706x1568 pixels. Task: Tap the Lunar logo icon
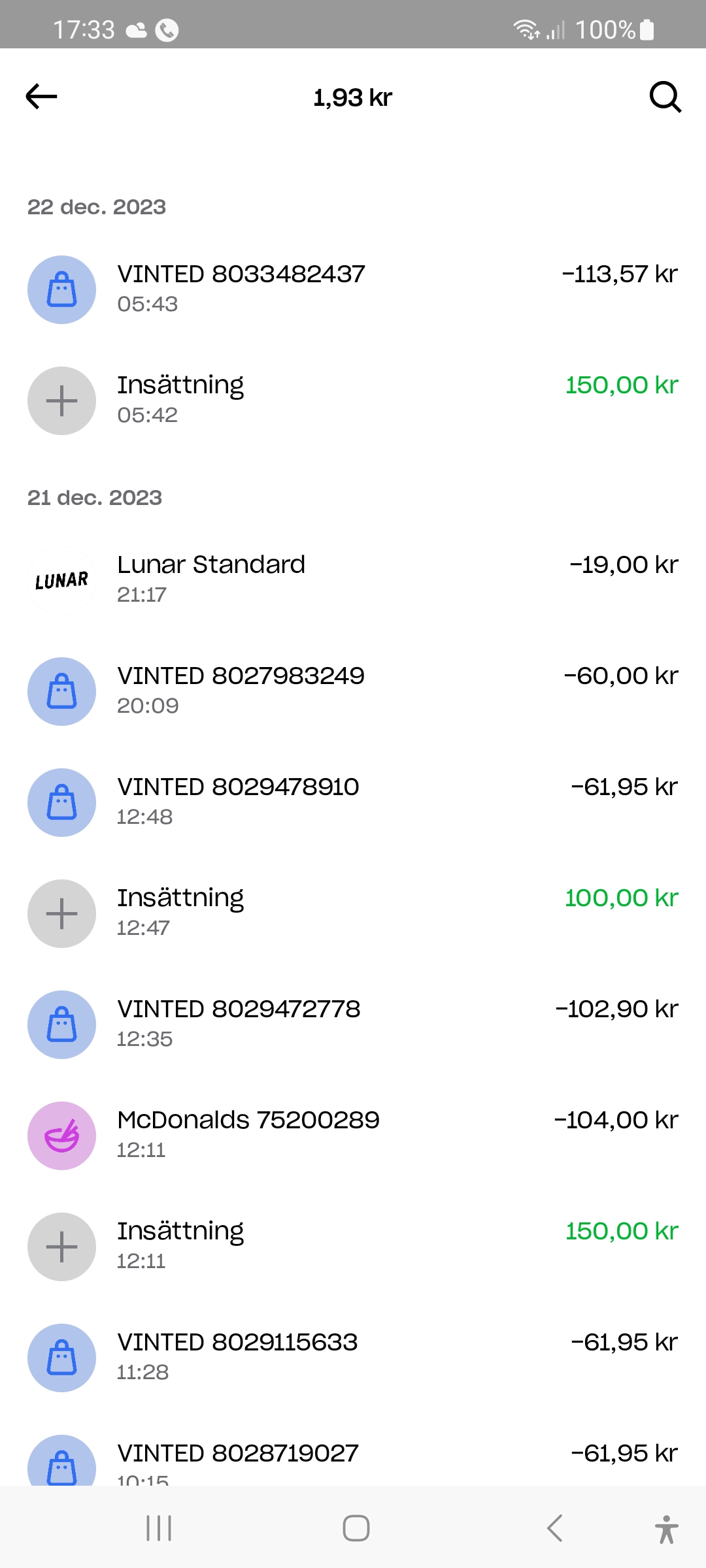click(61, 580)
